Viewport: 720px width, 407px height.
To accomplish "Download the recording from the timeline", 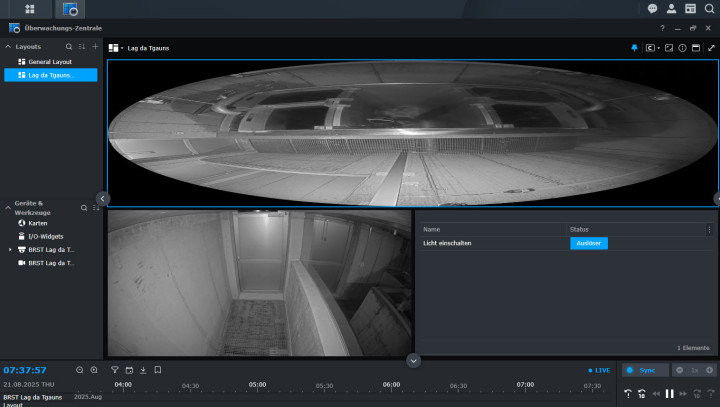I will pyautogui.click(x=143, y=370).
